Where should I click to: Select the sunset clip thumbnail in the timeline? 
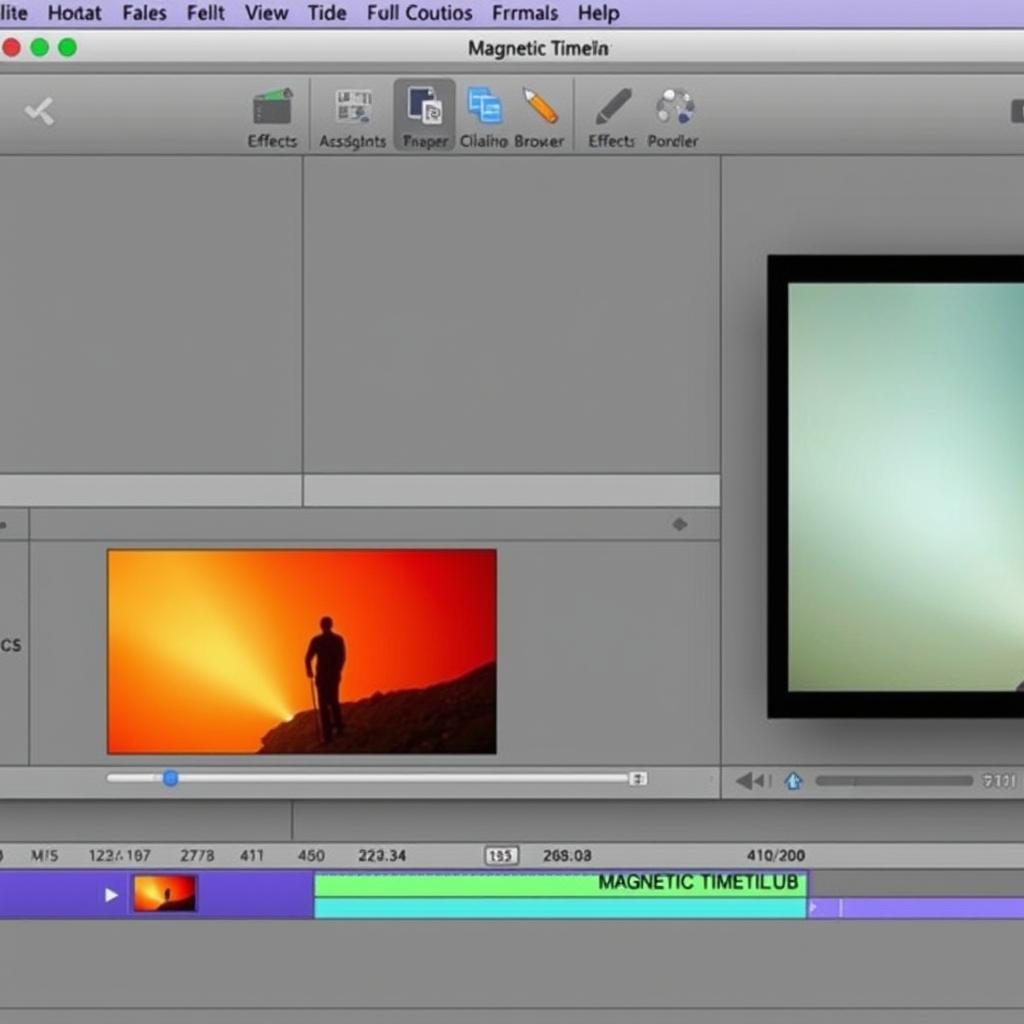(x=165, y=893)
